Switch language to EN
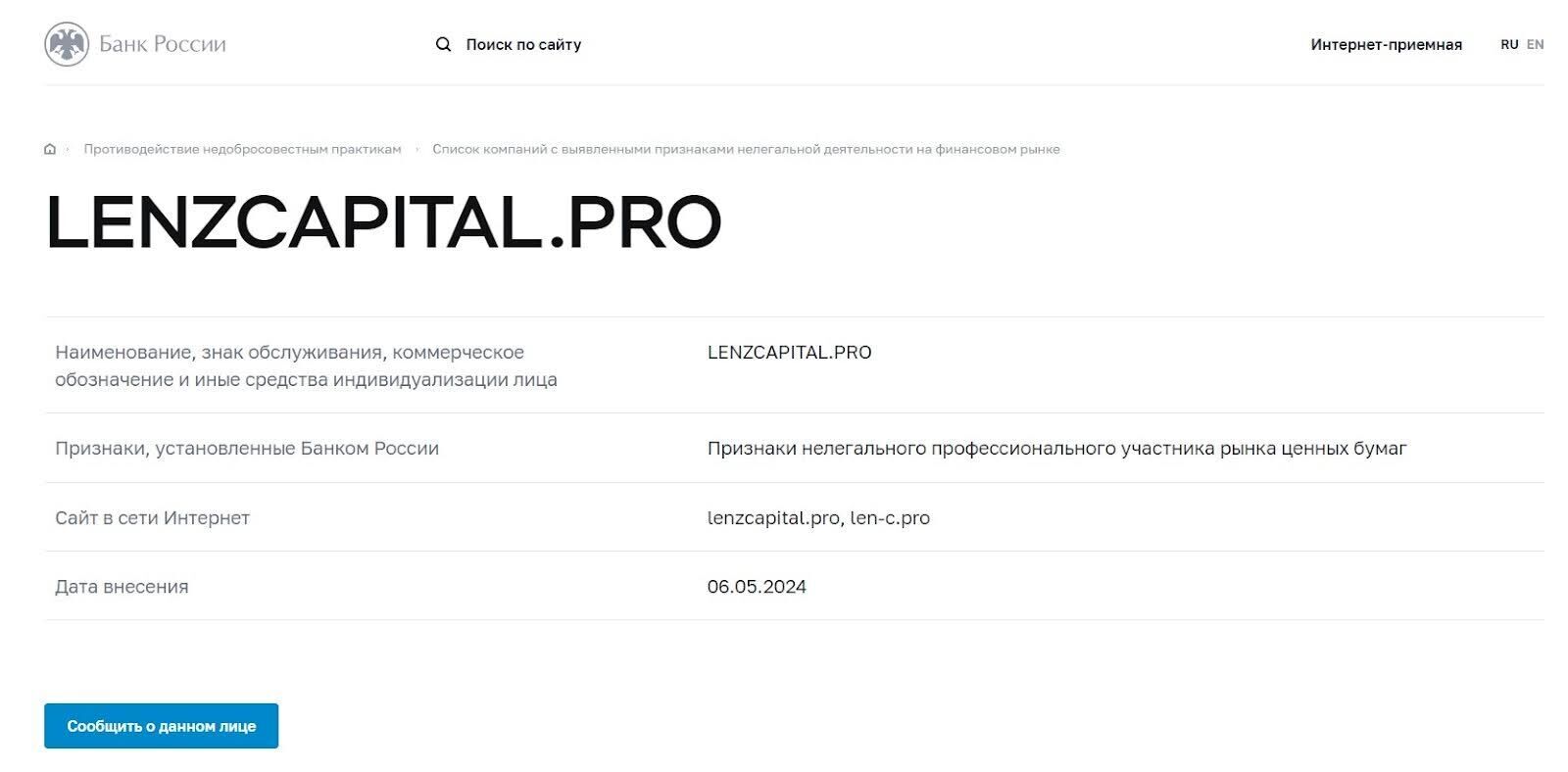The image size is (1568, 772). click(1535, 44)
